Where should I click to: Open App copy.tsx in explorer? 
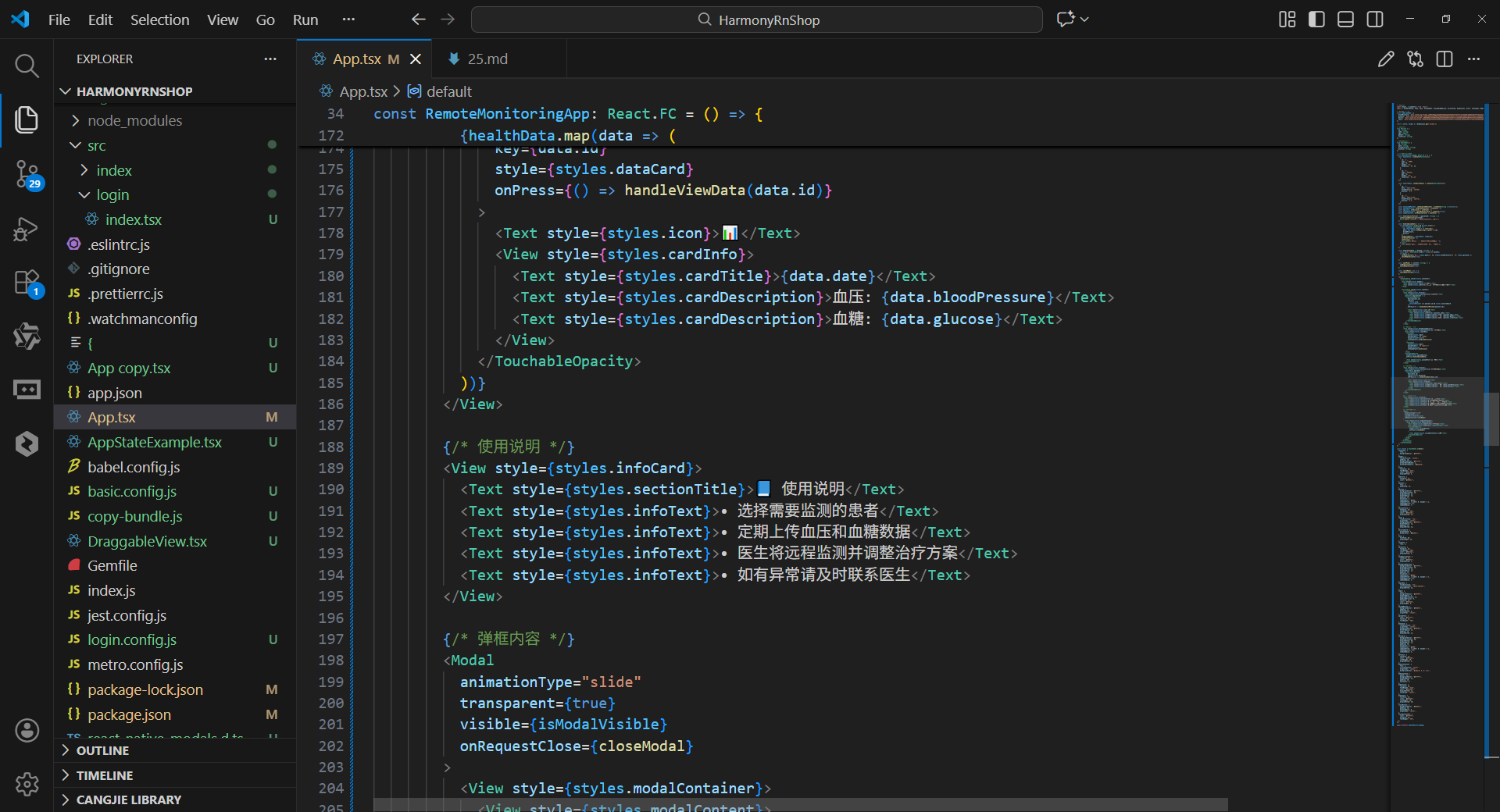click(x=176, y=368)
